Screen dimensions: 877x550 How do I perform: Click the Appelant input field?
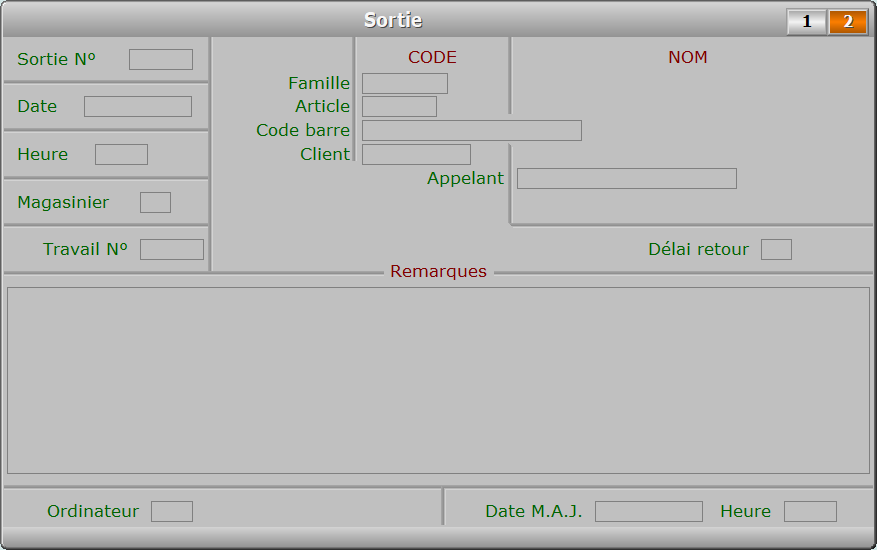click(x=627, y=178)
